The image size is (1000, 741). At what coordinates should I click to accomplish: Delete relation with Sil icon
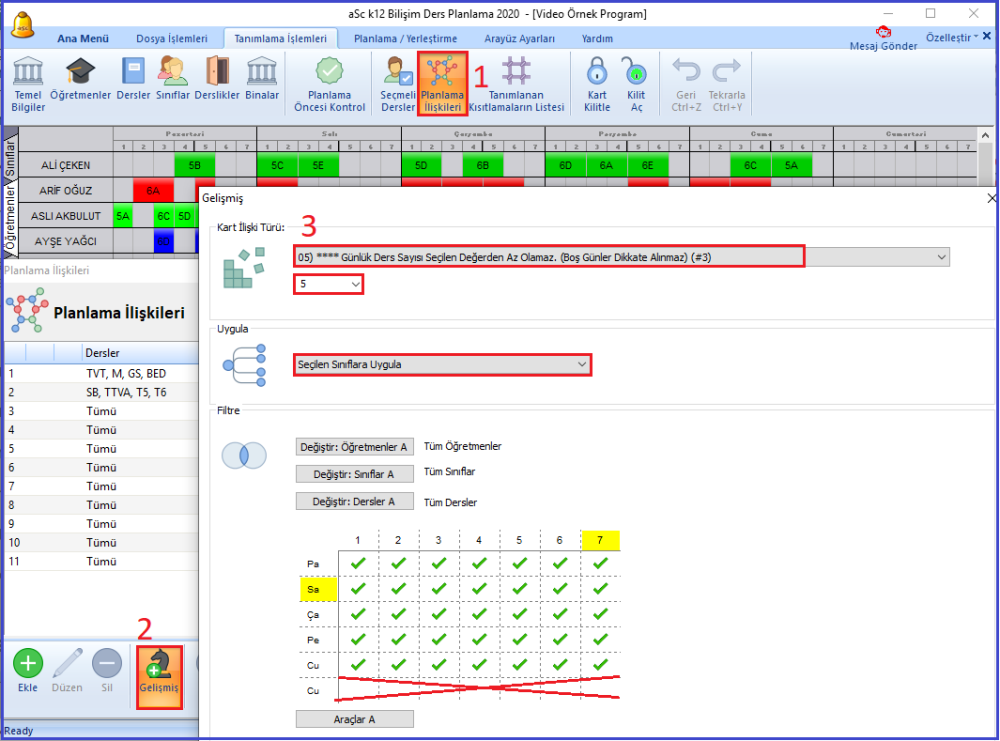107,670
